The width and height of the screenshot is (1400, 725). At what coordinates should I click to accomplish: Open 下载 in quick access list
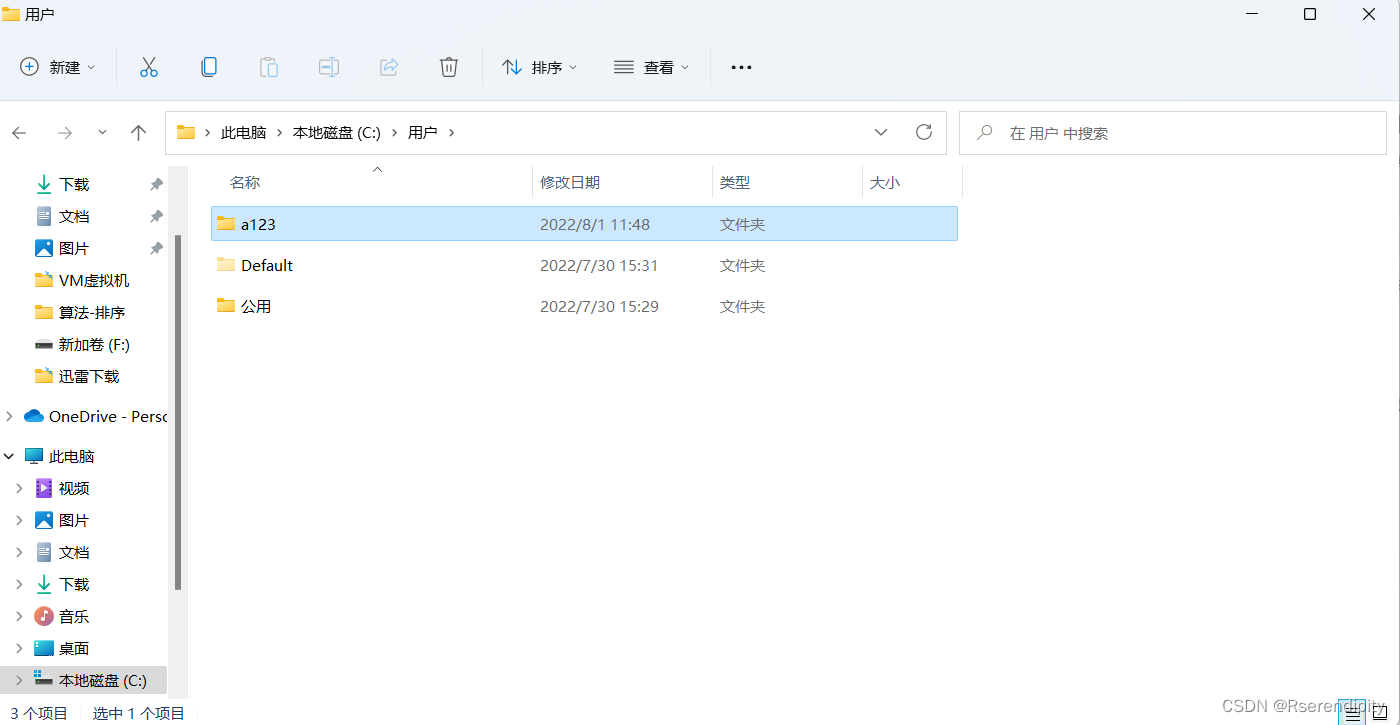74,184
